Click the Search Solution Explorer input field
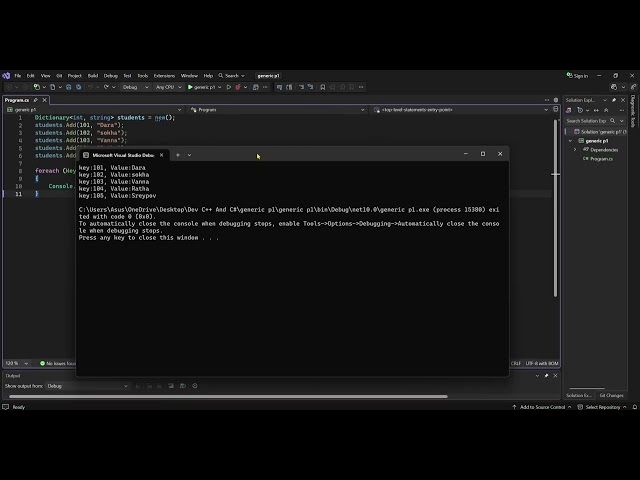This screenshot has height=480, width=640. [x=588, y=121]
